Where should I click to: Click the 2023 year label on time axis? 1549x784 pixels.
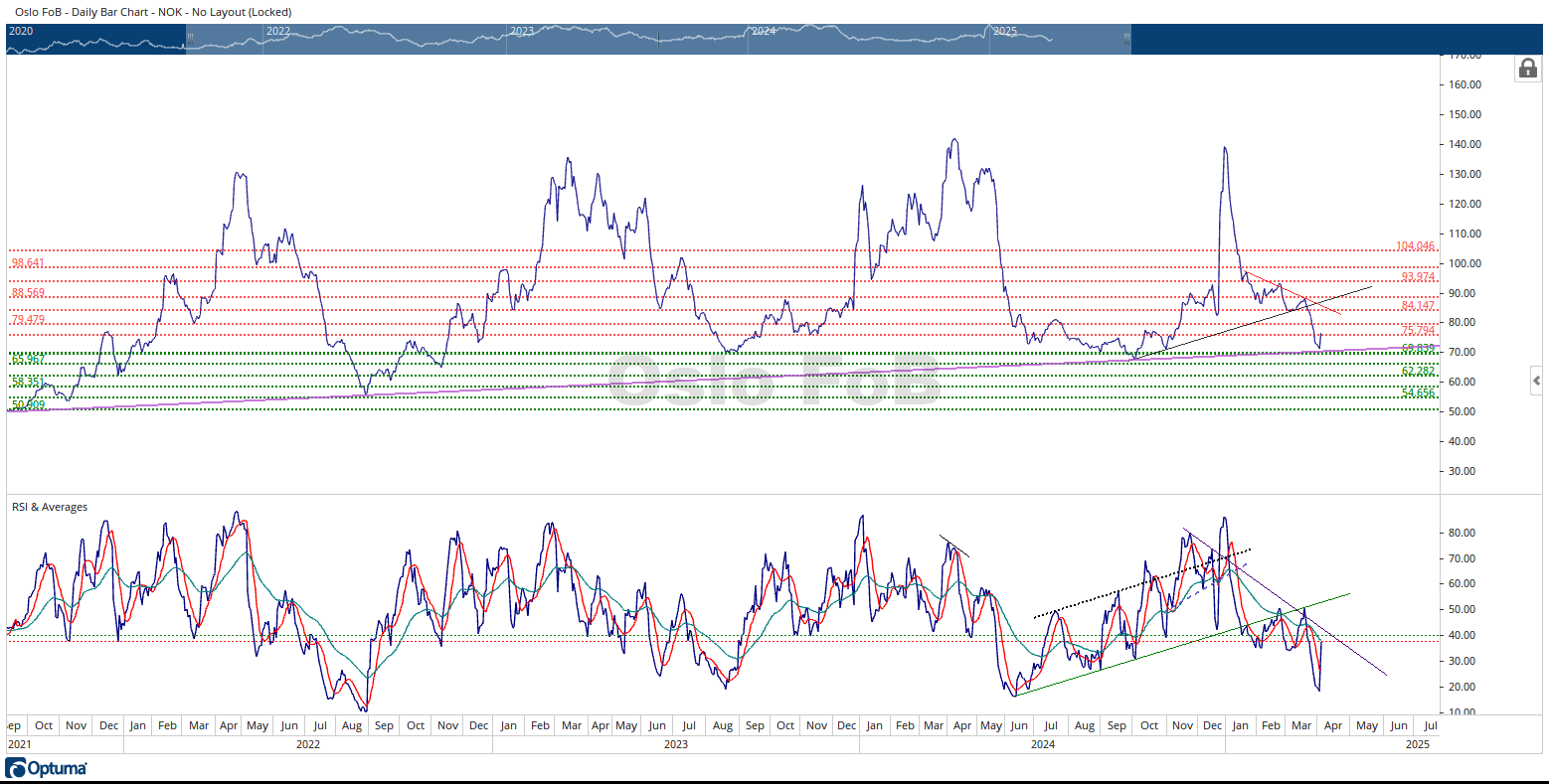coord(675,744)
